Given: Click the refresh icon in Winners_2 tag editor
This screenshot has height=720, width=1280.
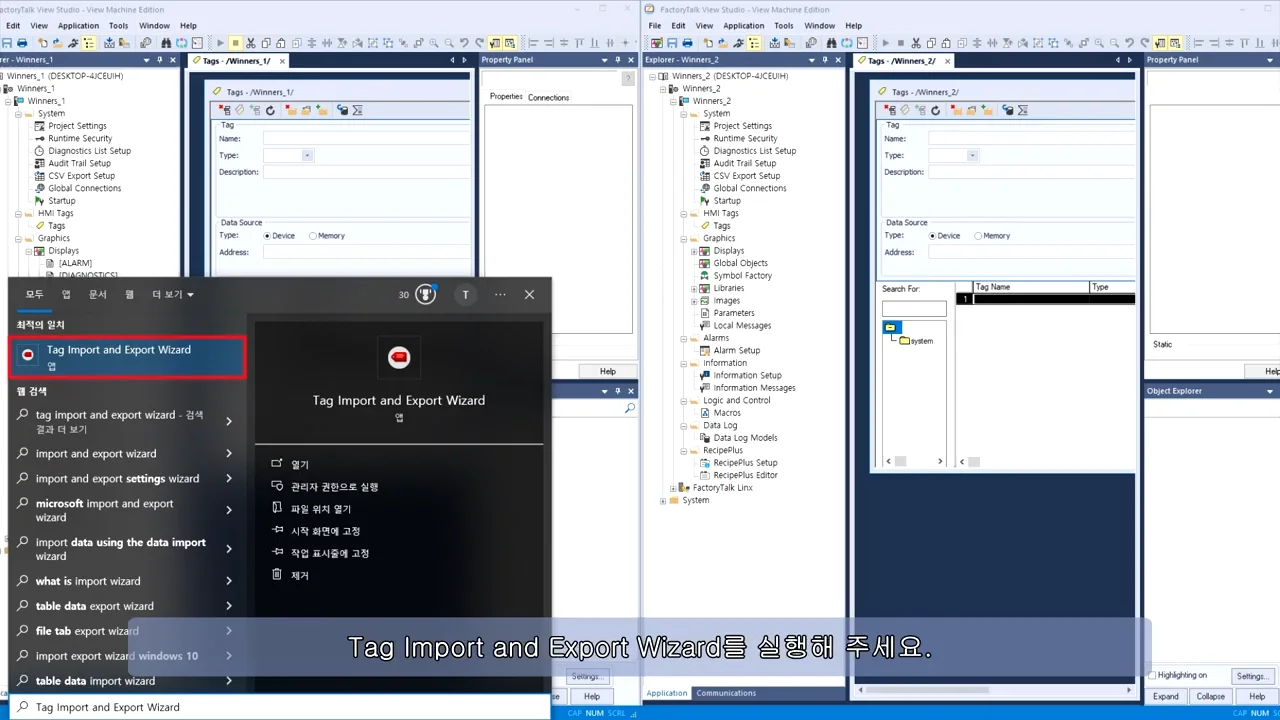Looking at the screenshot, I should tap(935, 110).
